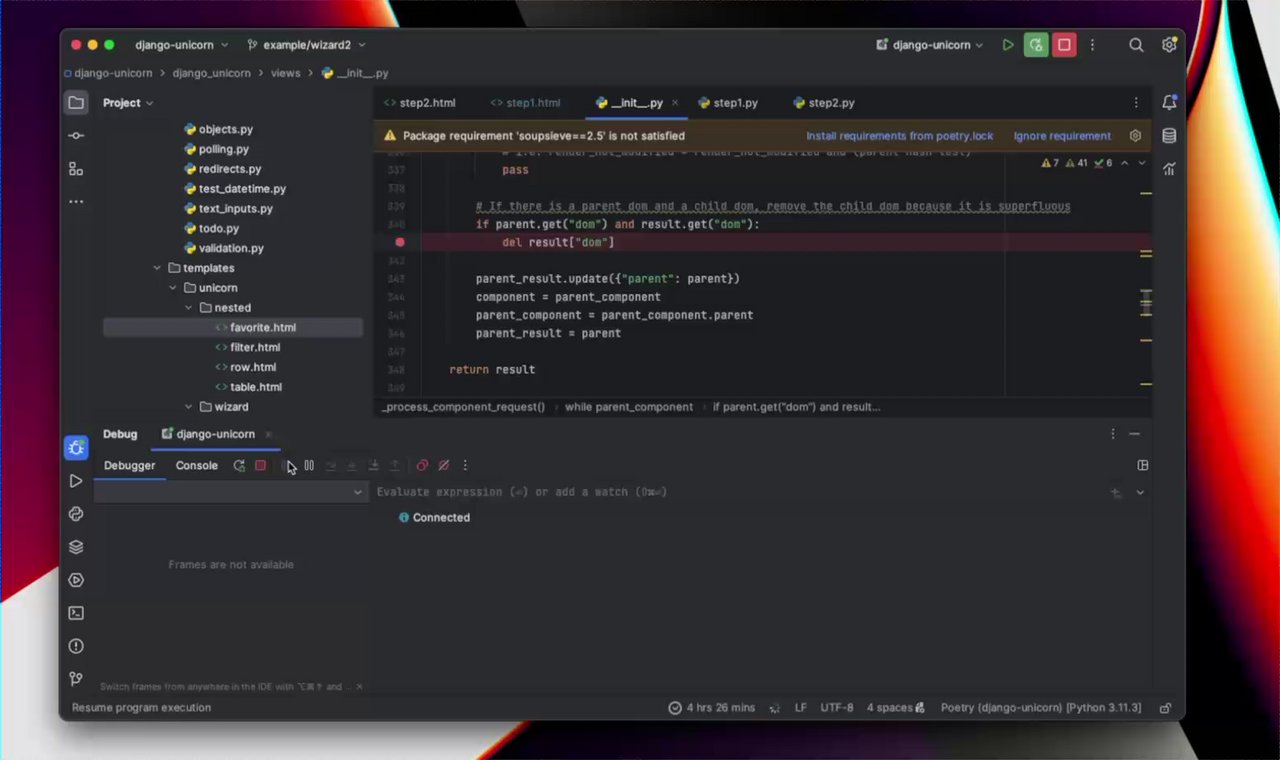
Task: Collapse the nested folder
Action: coord(188,308)
